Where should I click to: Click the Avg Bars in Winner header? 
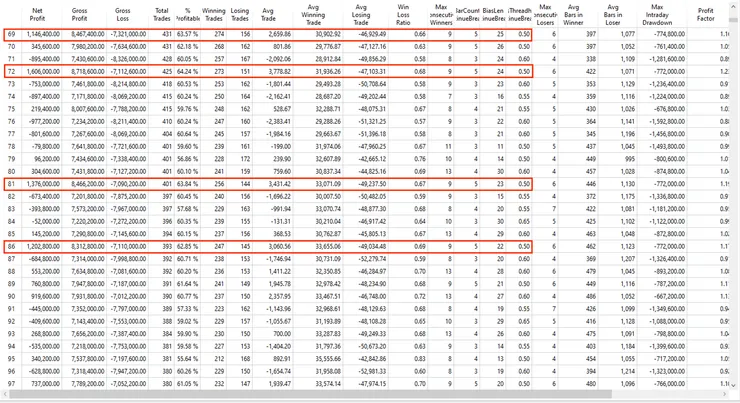(573, 15)
